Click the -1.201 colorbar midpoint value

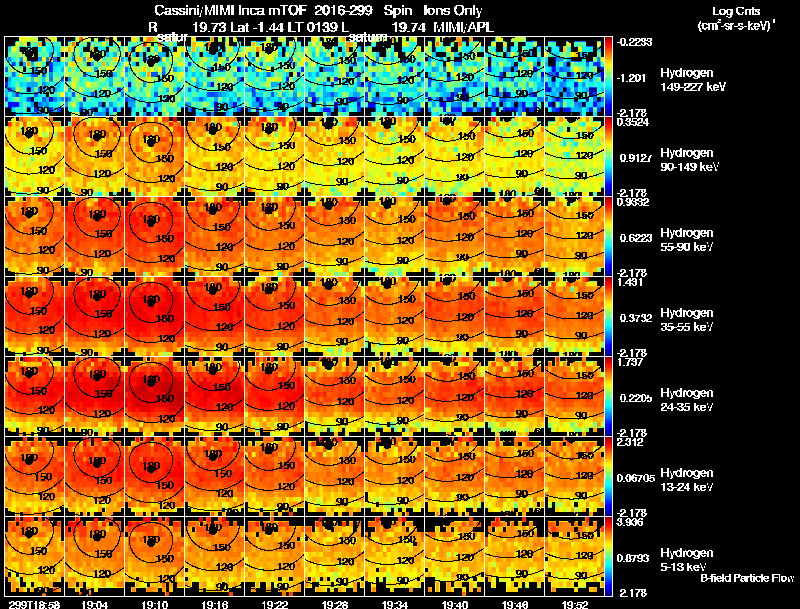632,78
